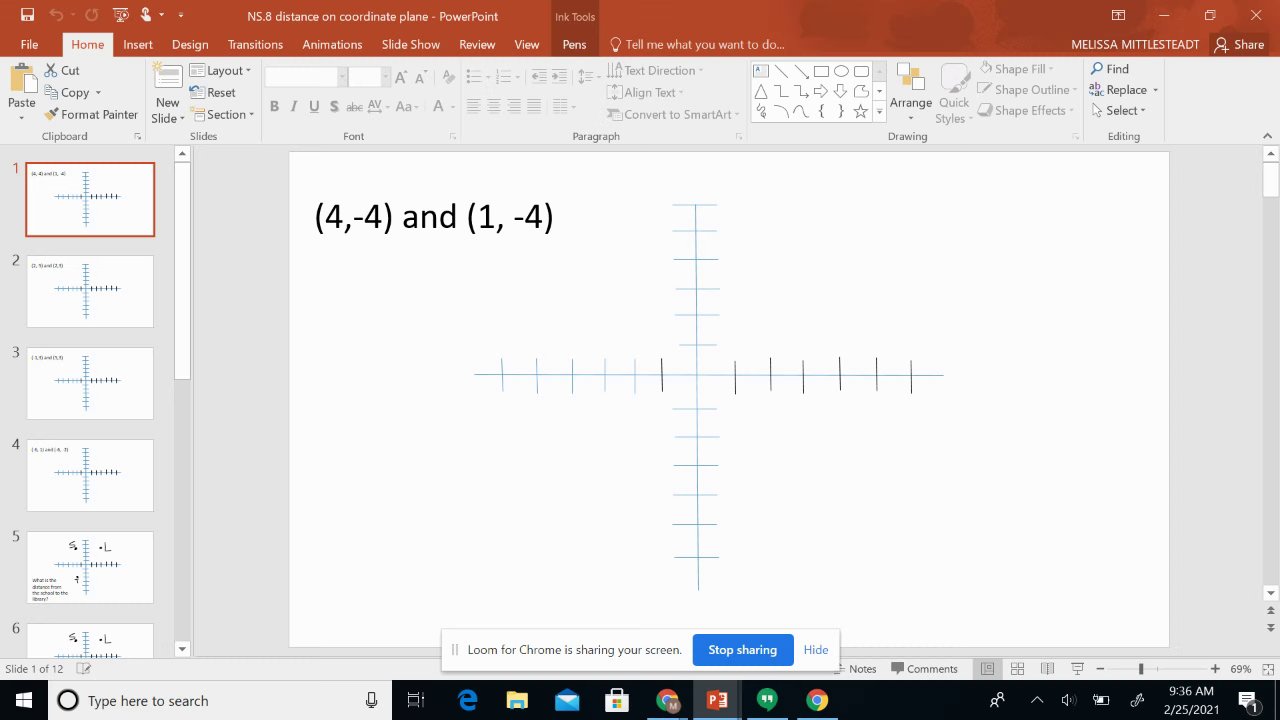Screen dimensions: 1280x720
Task: Click the zoom out minus button
Action: tap(1100, 669)
